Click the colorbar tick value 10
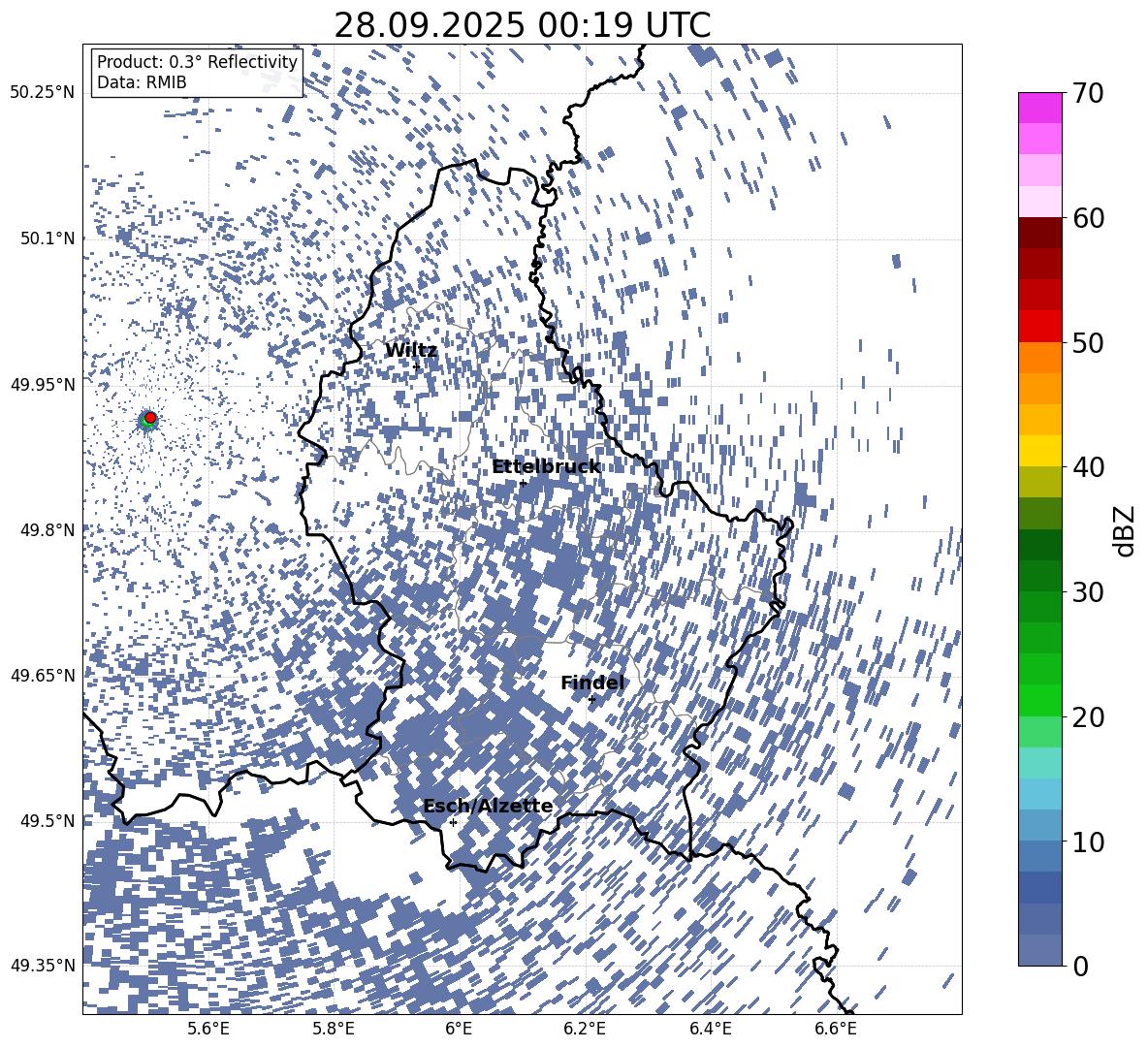This screenshot has height=1048, width=1148. click(x=1089, y=842)
